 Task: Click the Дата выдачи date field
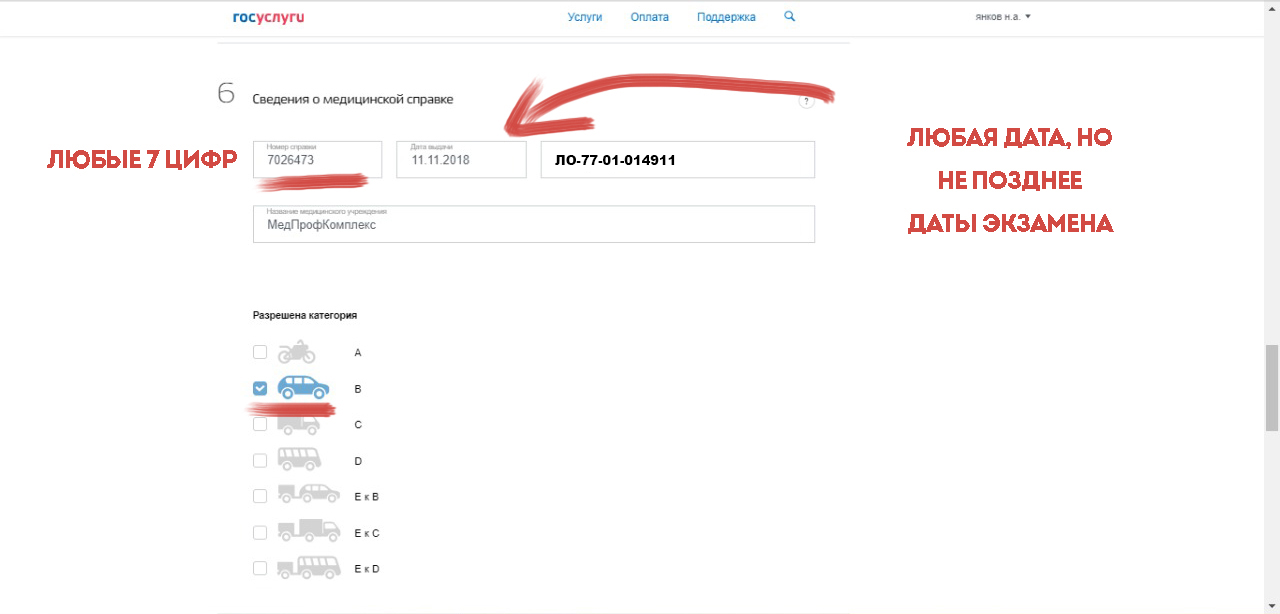[x=461, y=160]
